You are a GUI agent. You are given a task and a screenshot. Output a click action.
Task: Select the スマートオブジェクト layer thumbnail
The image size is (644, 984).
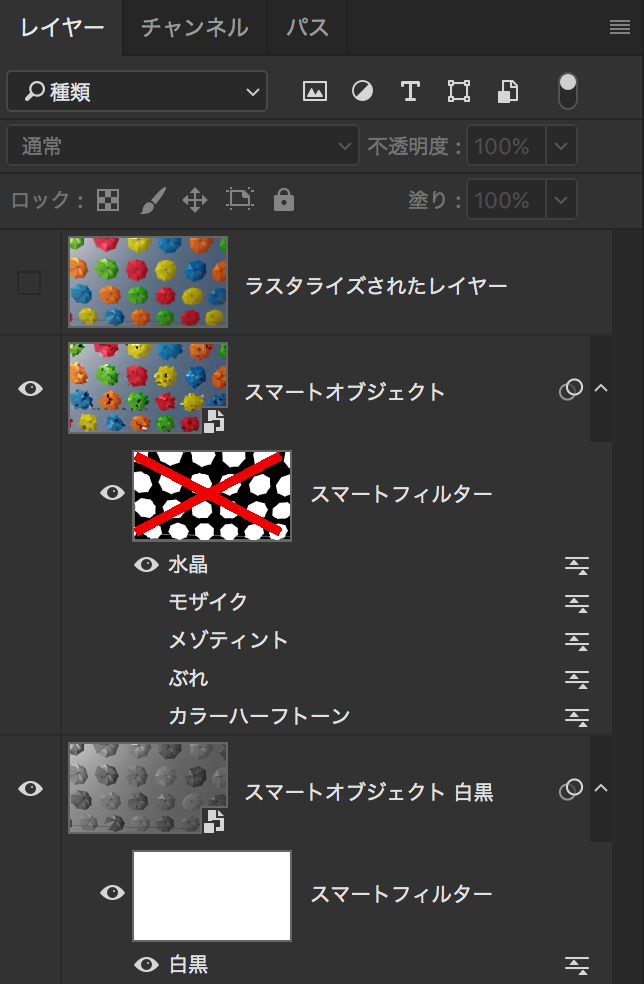pyautogui.click(x=148, y=388)
